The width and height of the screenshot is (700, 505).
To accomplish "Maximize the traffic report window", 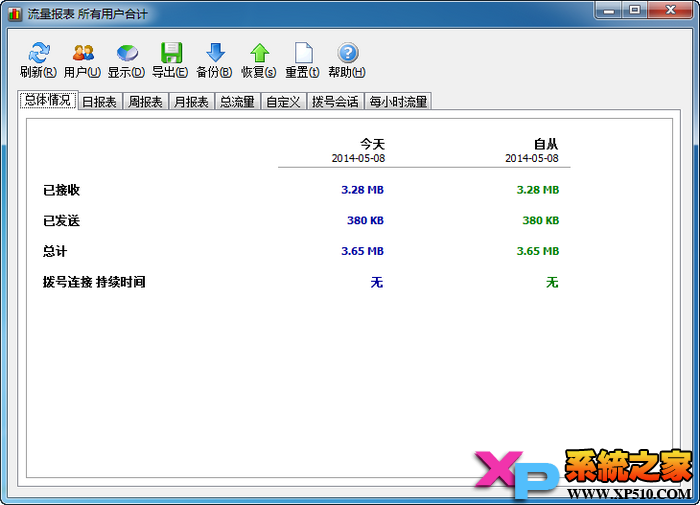I will click(634, 10).
